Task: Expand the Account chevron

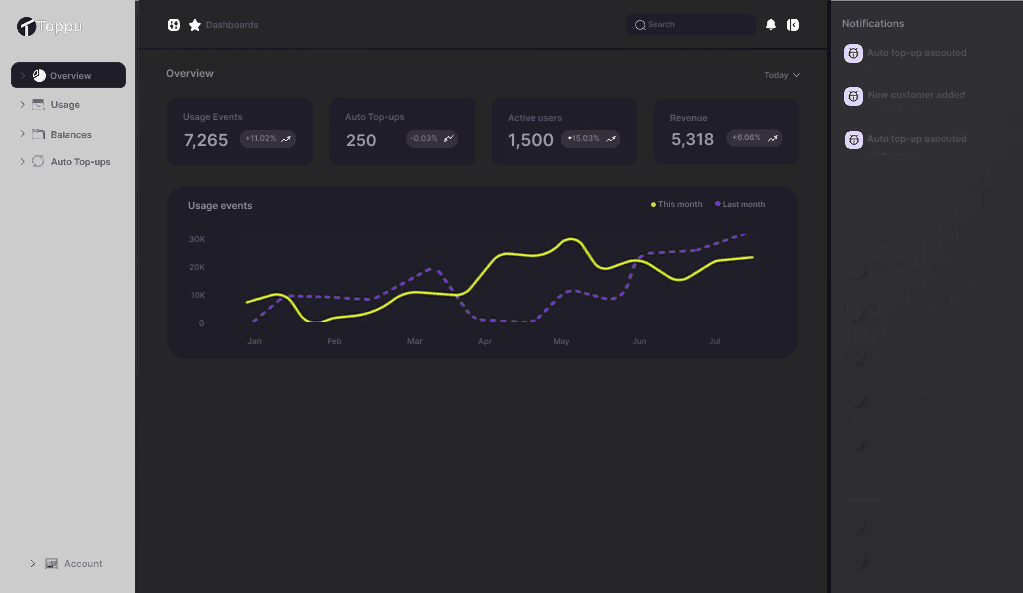Action: point(33,564)
